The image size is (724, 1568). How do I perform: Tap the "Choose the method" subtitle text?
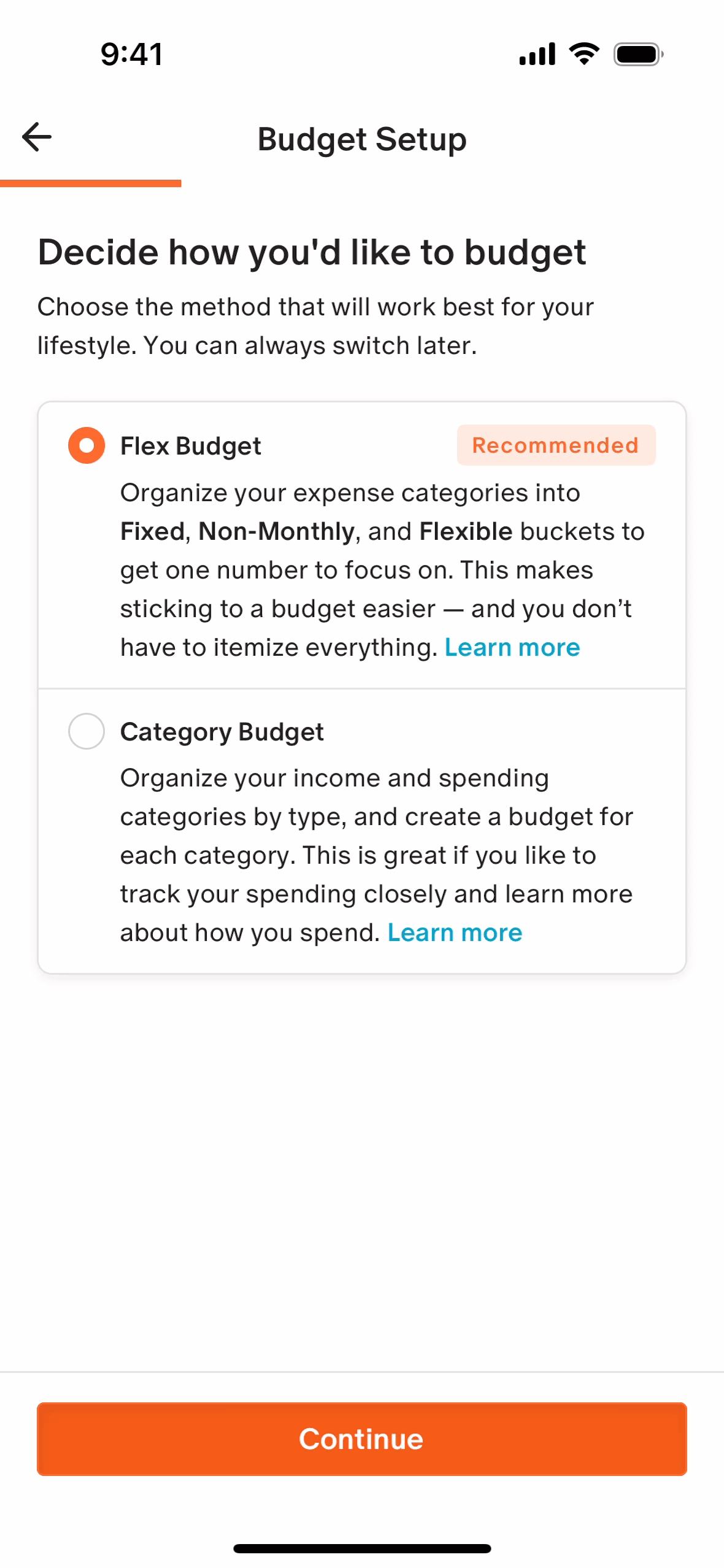point(315,326)
